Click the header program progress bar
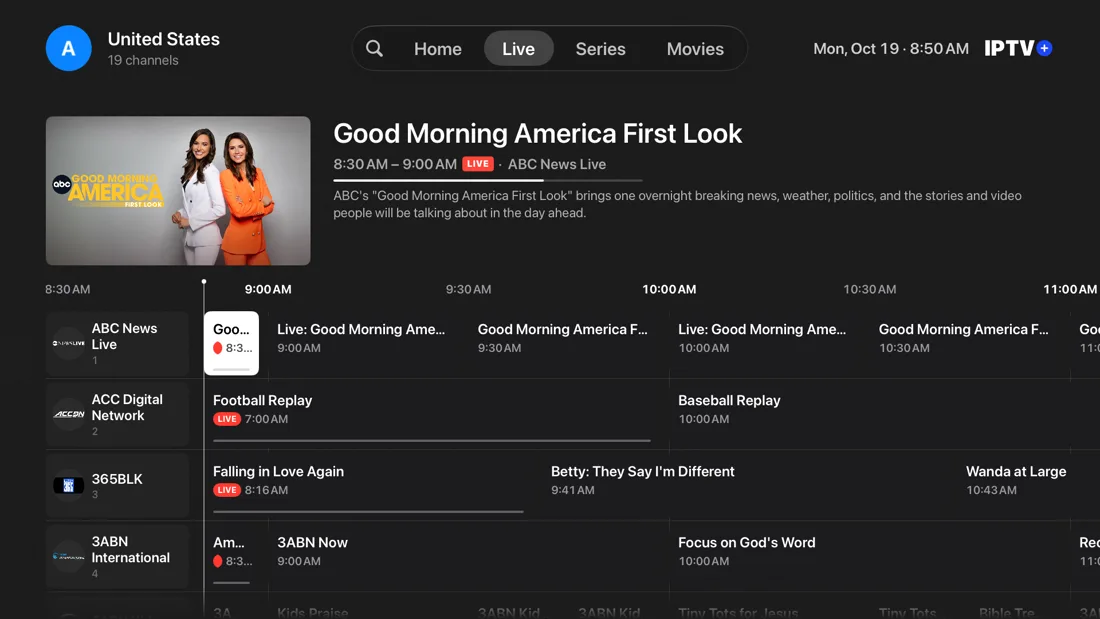Screen dimensions: 1100x619 (488, 180)
